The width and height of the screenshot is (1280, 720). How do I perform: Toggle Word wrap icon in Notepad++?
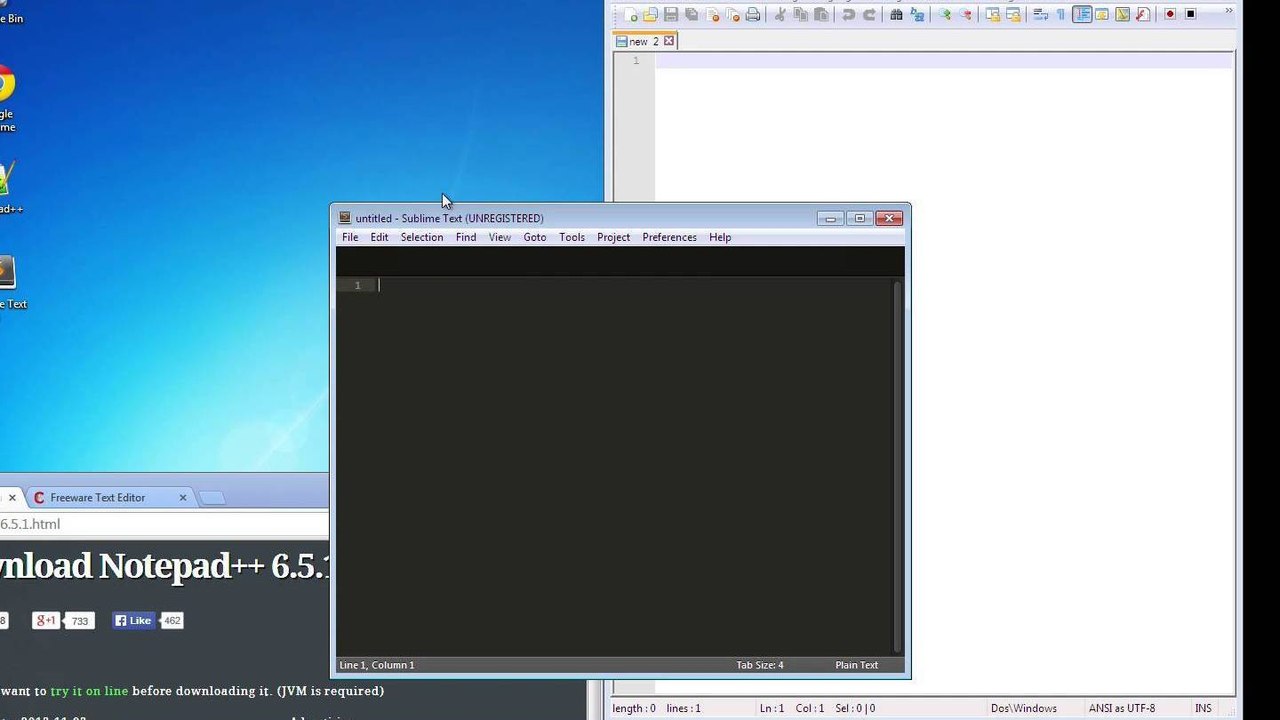[x=1040, y=14]
